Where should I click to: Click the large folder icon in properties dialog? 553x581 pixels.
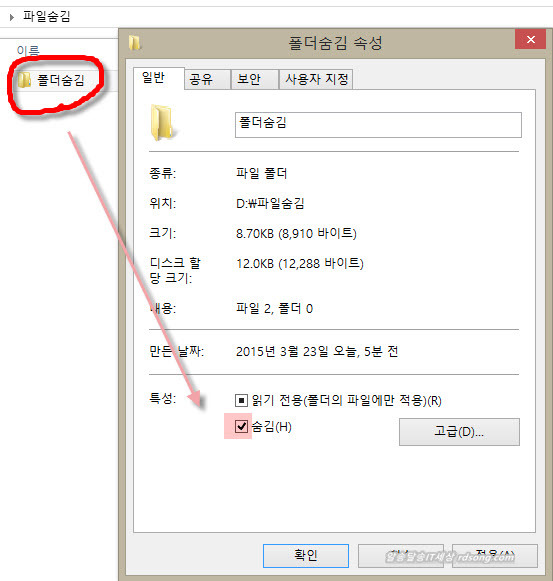click(163, 123)
